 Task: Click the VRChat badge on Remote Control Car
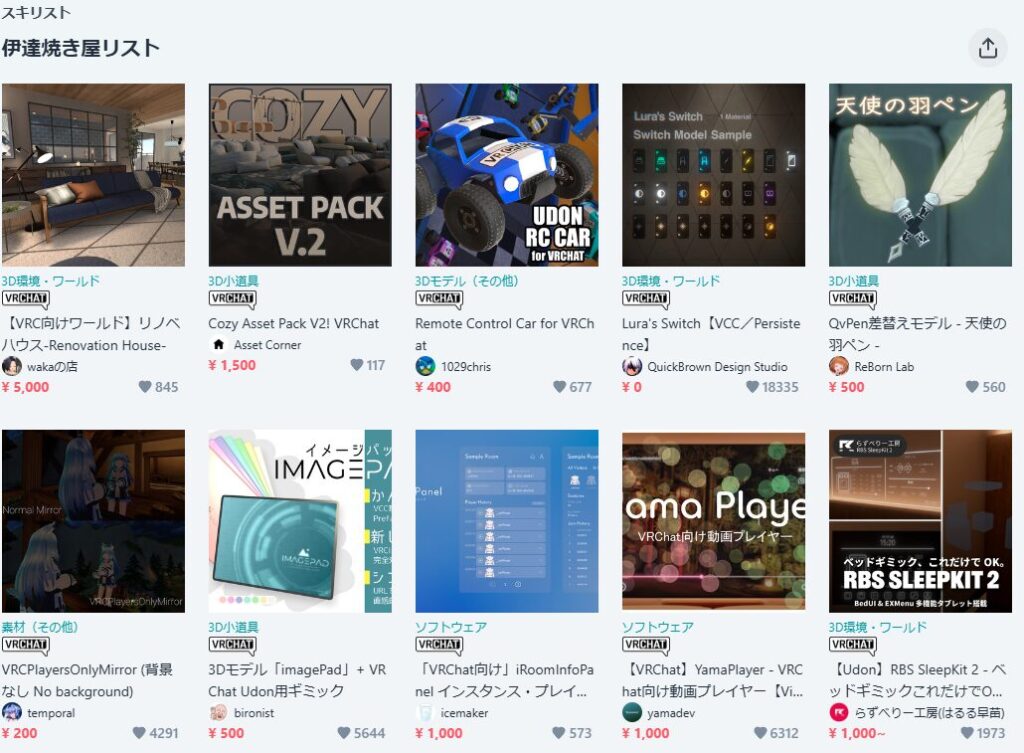pyautogui.click(x=439, y=299)
